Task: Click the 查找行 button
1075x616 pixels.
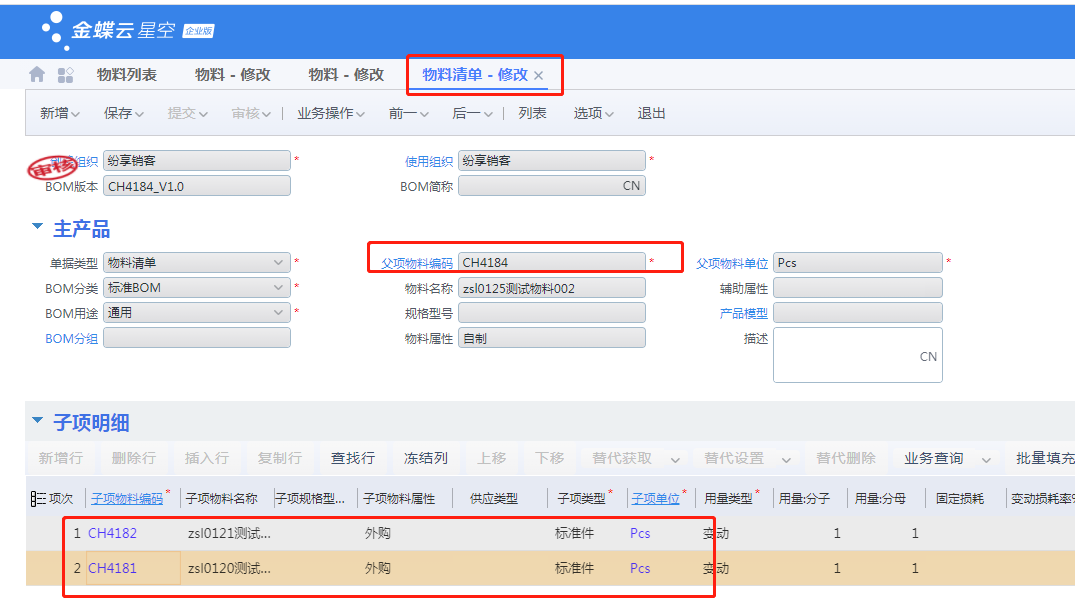Action: [x=352, y=458]
